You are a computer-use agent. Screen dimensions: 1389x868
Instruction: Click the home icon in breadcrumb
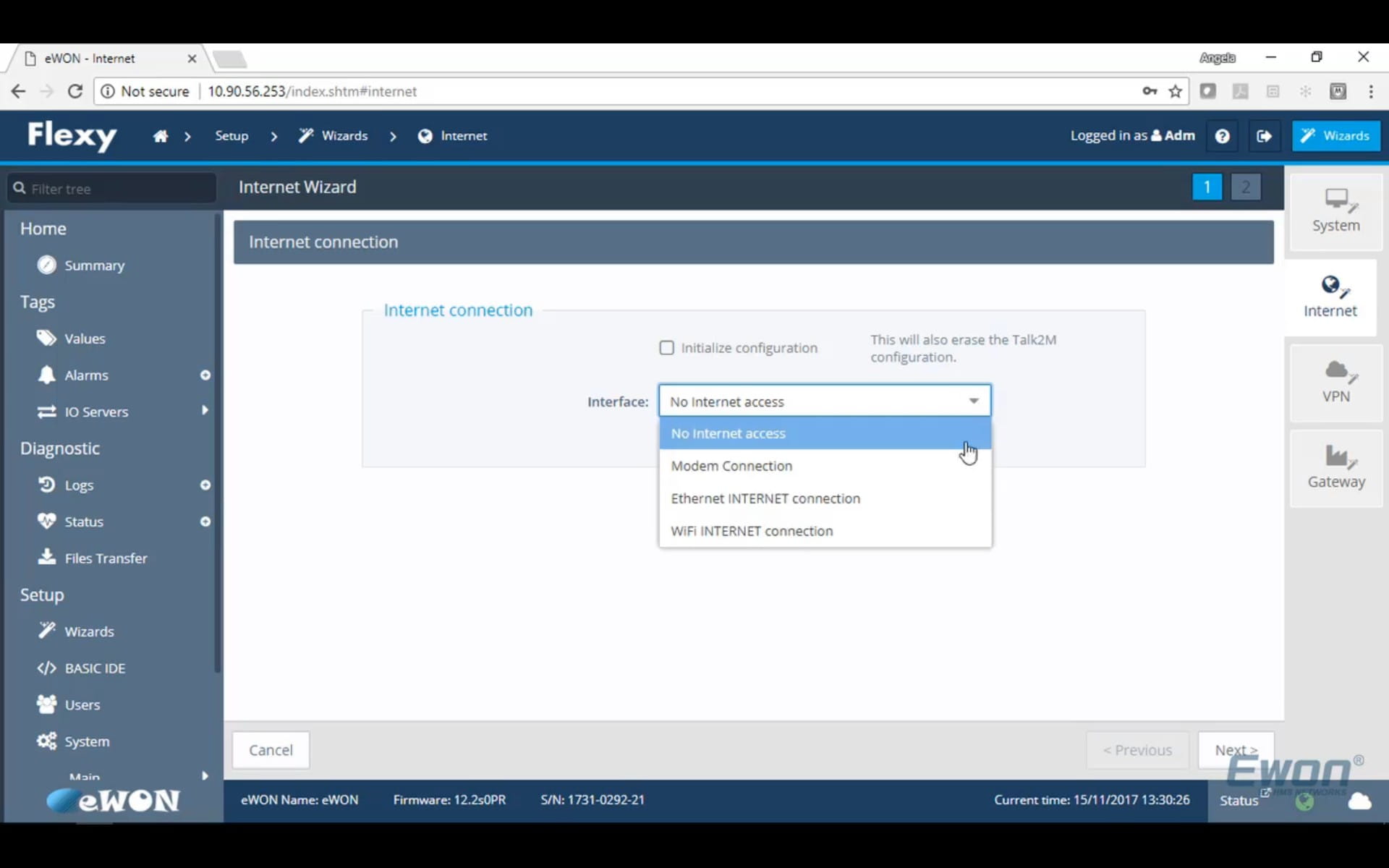click(161, 136)
